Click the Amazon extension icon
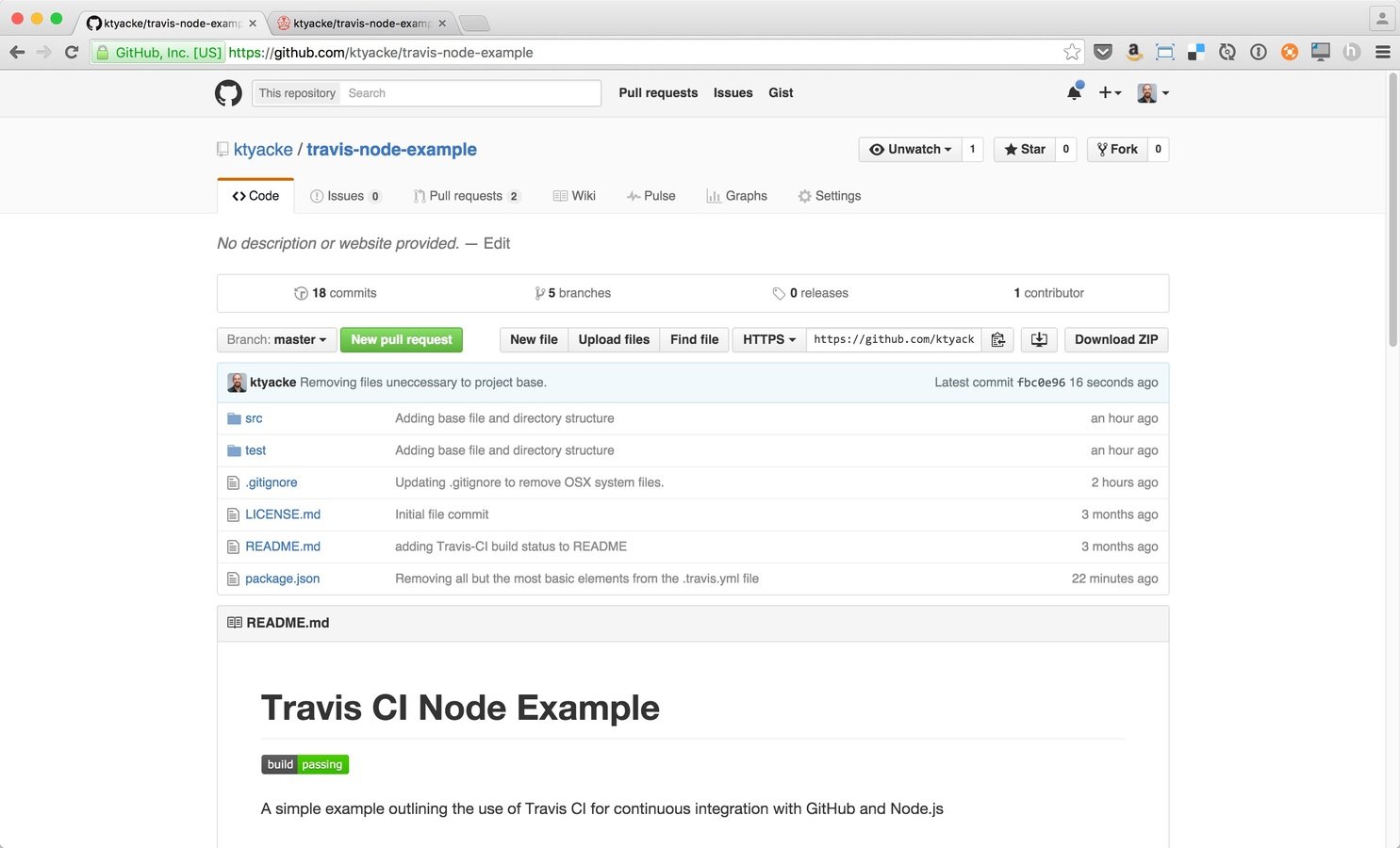Image resolution: width=1400 pixels, height=848 pixels. 1134,52
